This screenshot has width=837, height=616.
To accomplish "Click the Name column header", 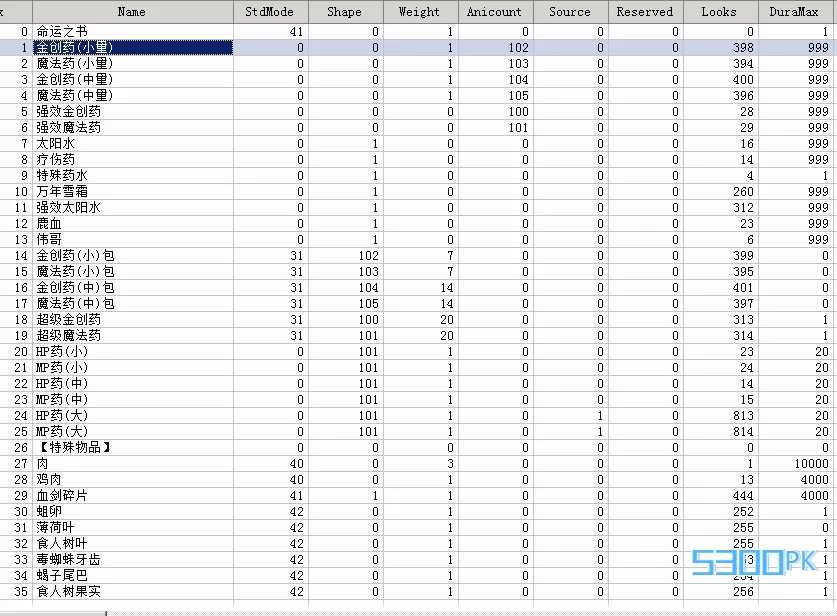I will pos(132,12).
